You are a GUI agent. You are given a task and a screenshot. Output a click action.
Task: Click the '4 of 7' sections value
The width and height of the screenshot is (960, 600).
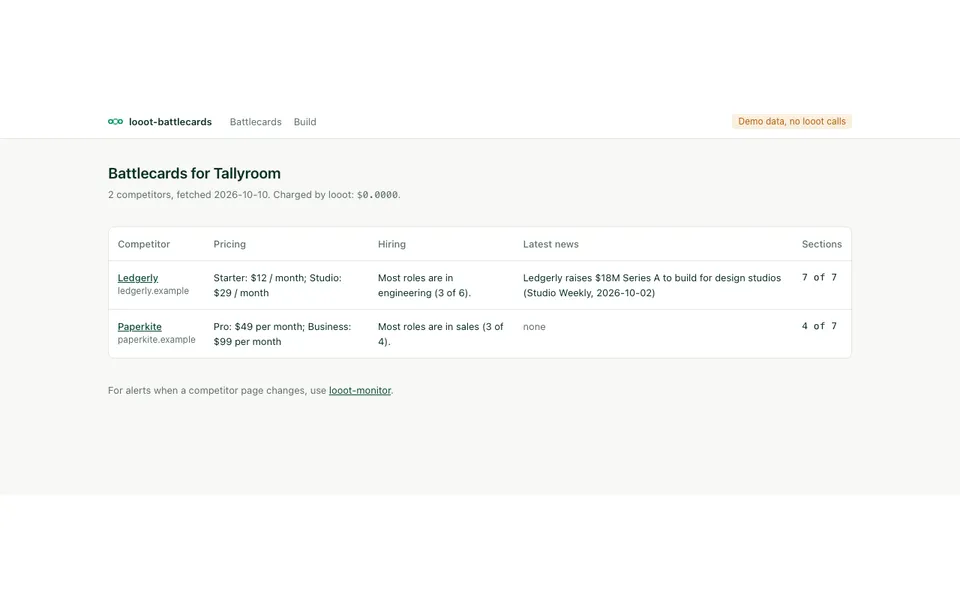pyautogui.click(x=819, y=326)
